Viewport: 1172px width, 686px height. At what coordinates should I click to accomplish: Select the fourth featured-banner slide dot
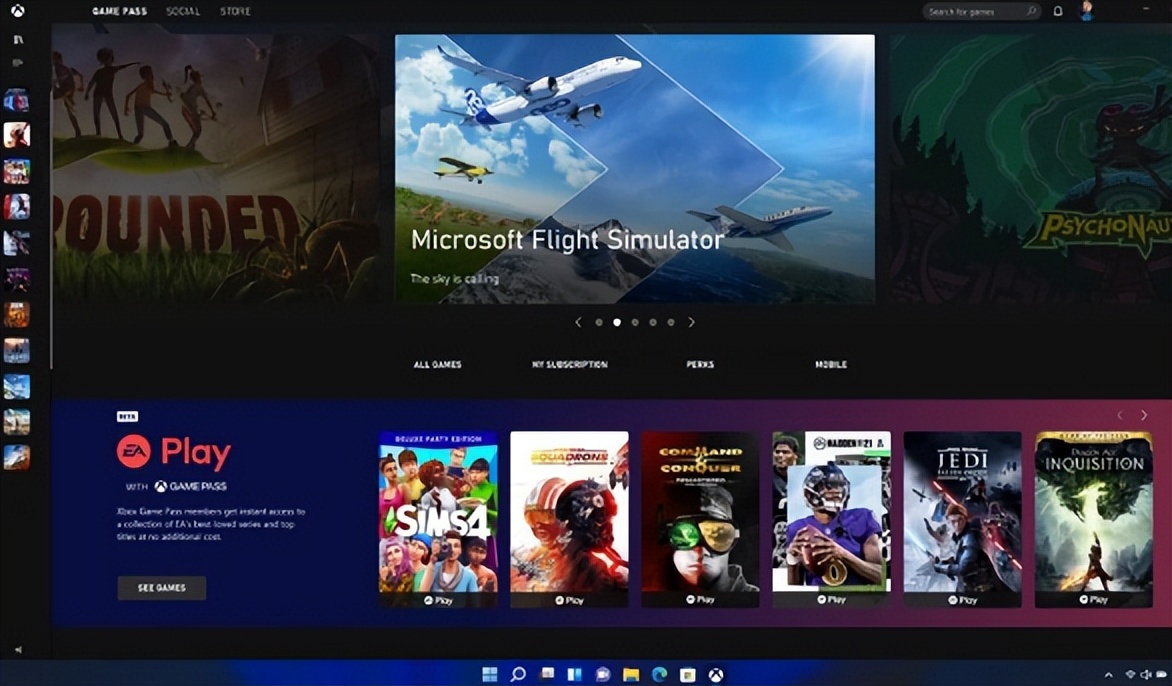653,322
